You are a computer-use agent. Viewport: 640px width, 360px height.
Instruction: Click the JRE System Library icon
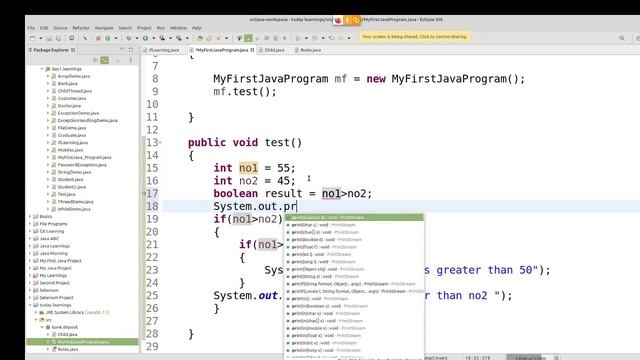[x=41, y=312]
